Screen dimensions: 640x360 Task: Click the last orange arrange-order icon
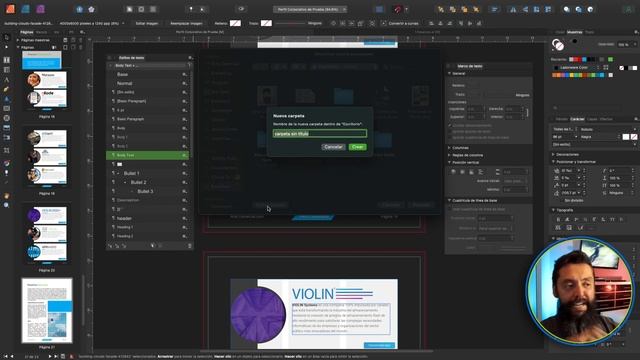[476, 9]
